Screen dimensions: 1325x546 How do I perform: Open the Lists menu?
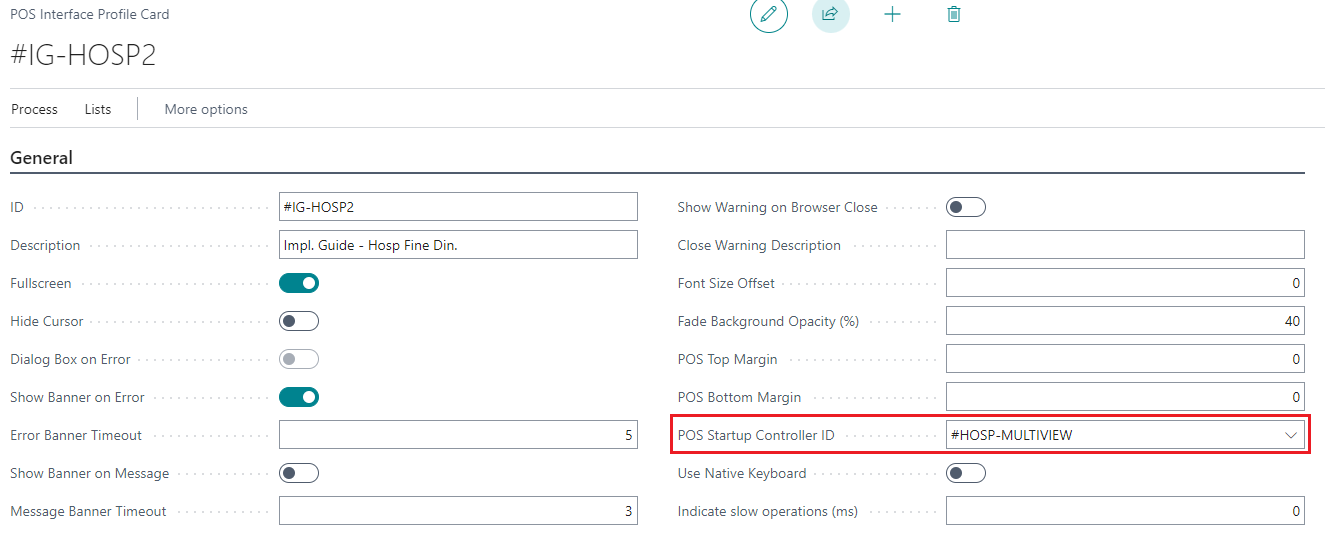click(98, 109)
